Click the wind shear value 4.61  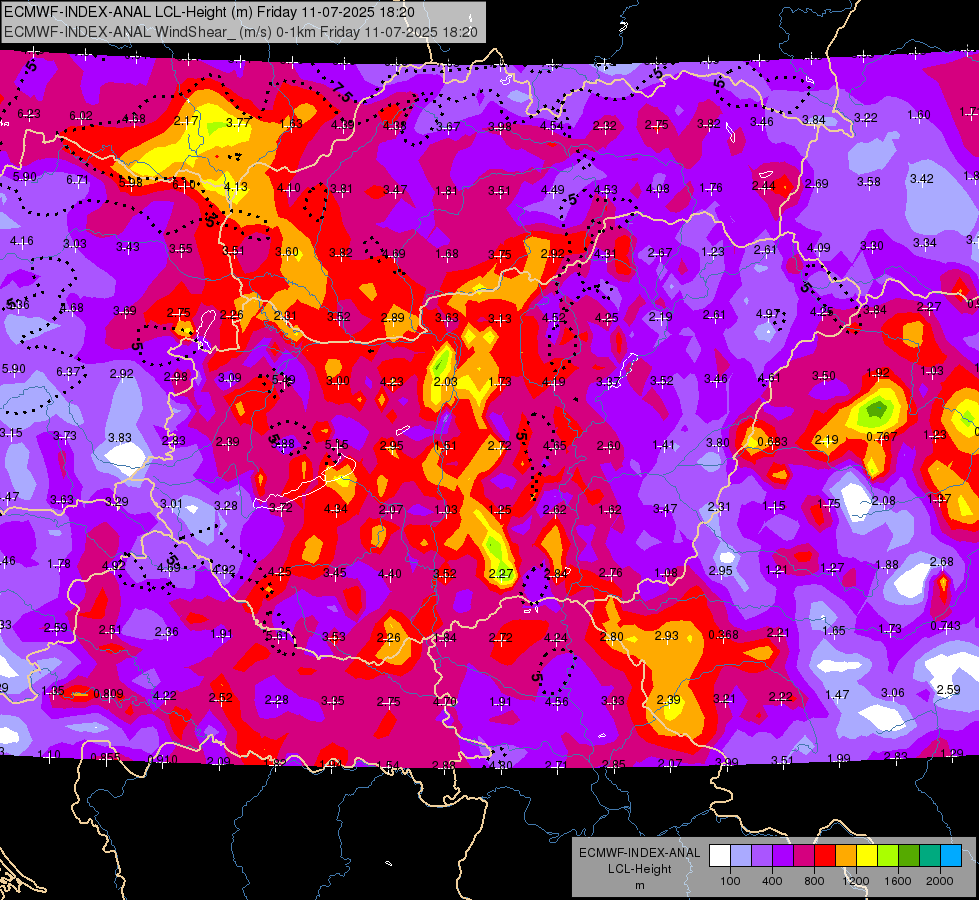coord(769,378)
